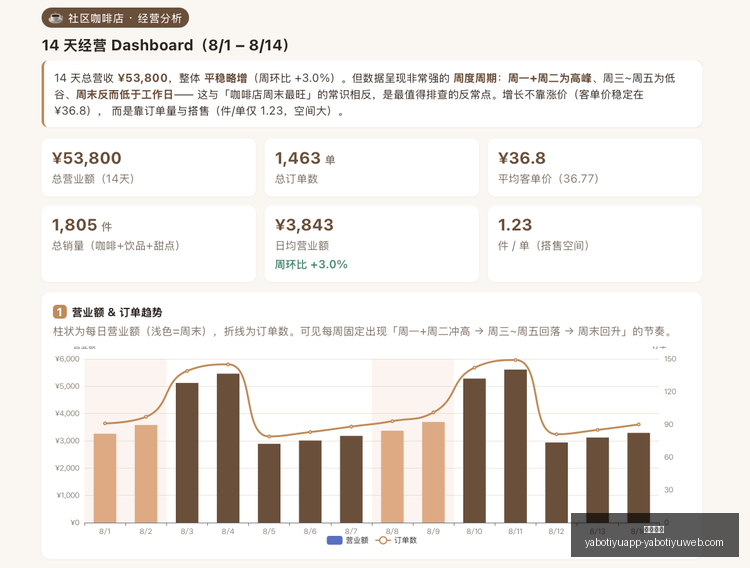Image resolution: width=750 pixels, height=568 pixels.
Task: Toggle the 订单数 legend item
Action: coord(397,540)
